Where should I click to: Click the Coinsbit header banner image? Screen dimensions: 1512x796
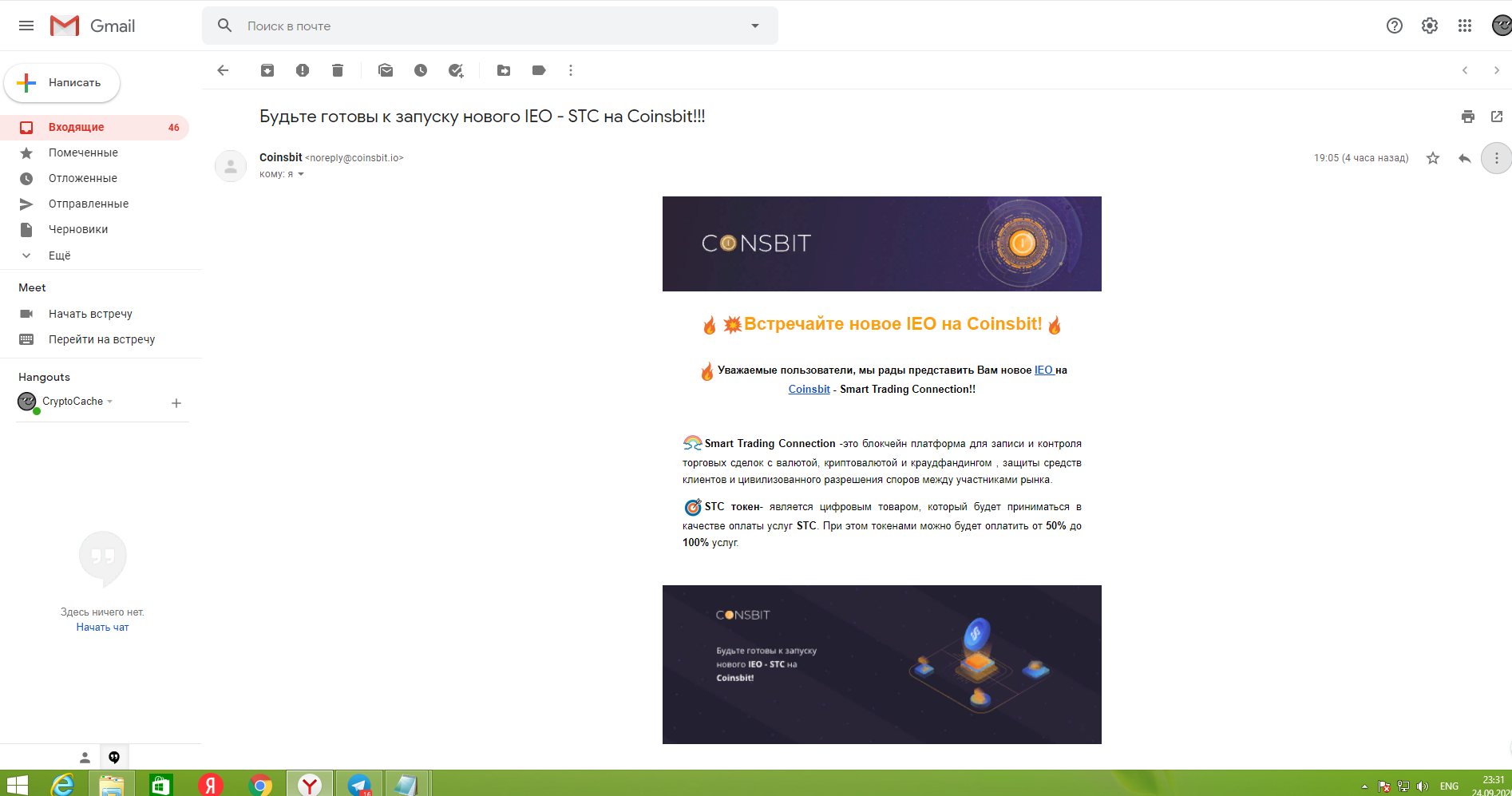[x=882, y=244]
